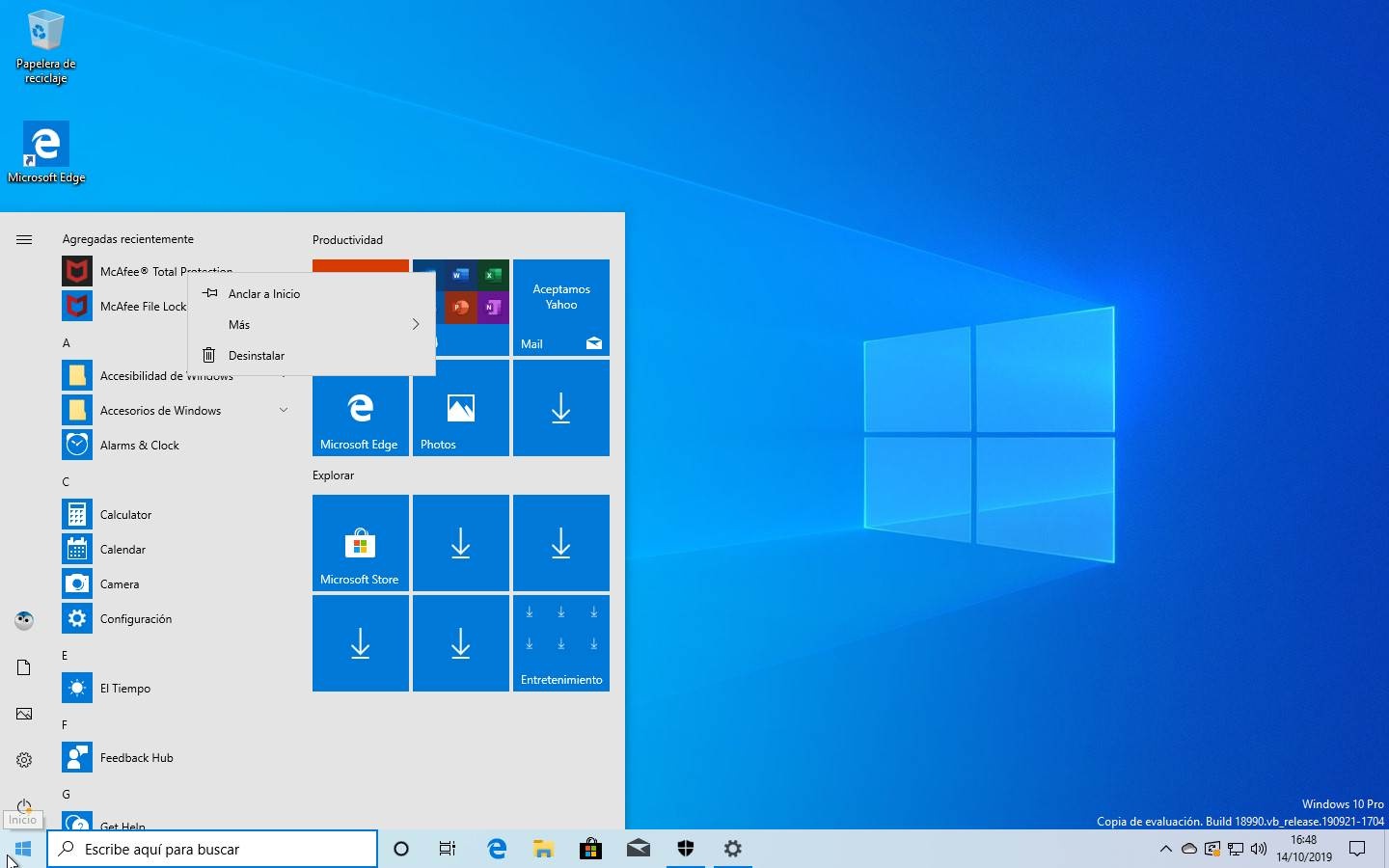Open the Entretenimiento folder tile
Viewport: 1389px width, 868px height.
[561, 643]
